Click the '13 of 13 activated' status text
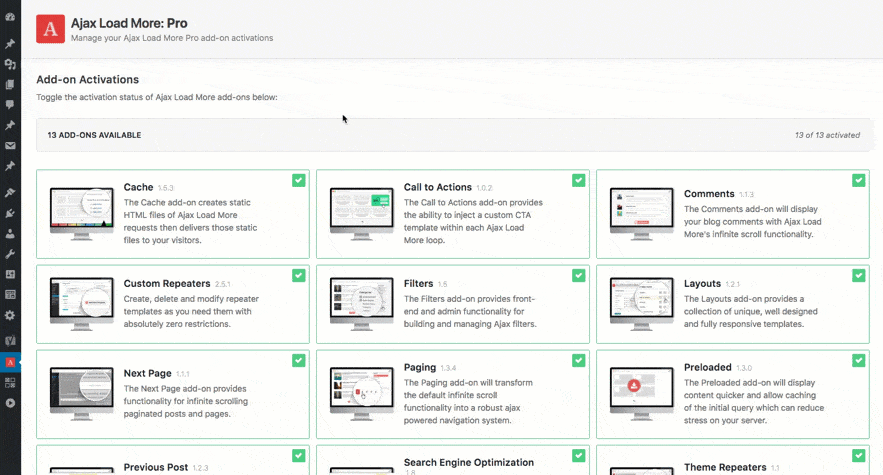The height and width of the screenshot is (475, 883). 827,135
